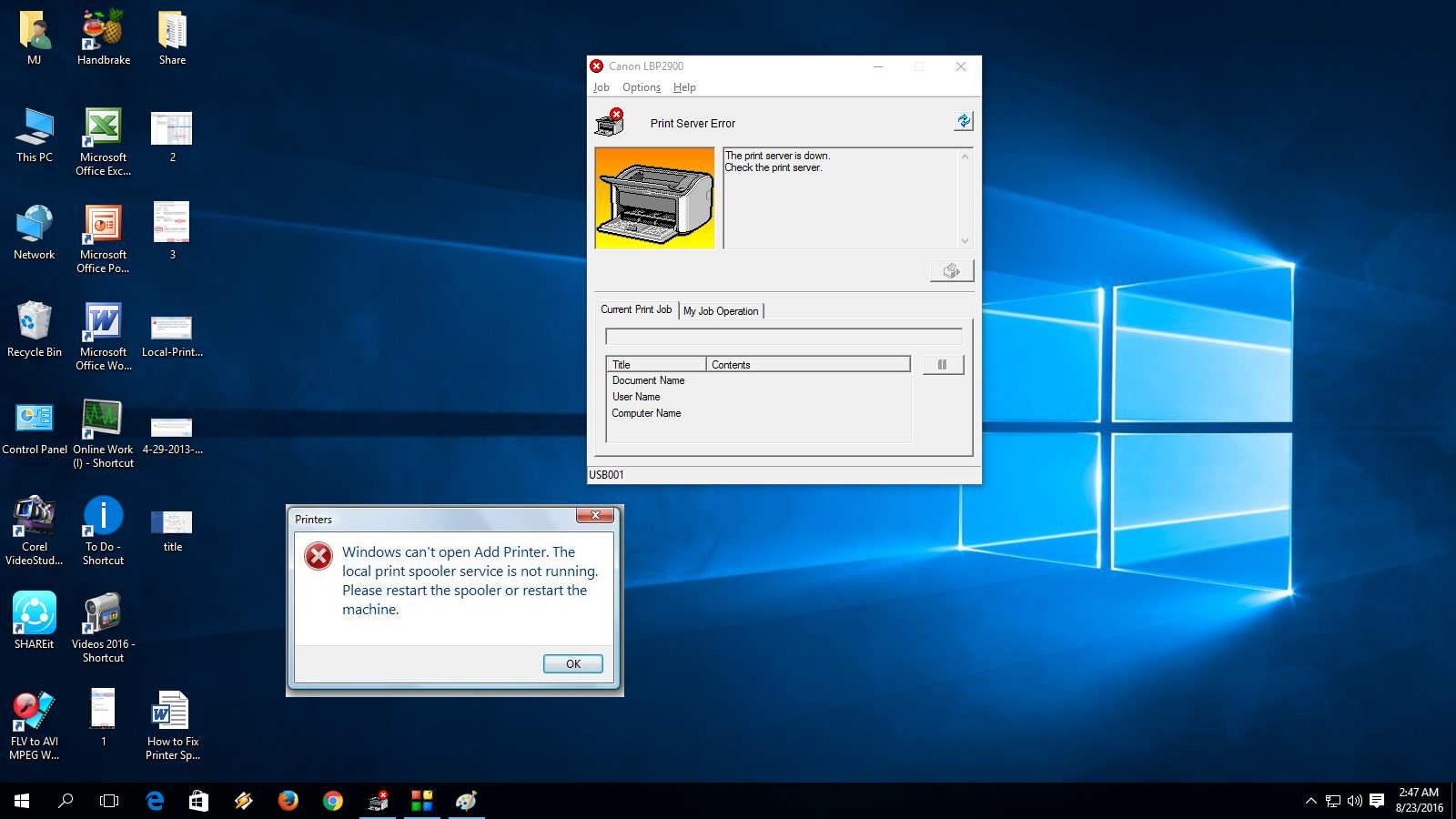
Task: Switch to My Job Operation tab
Action: pos(721,311)
